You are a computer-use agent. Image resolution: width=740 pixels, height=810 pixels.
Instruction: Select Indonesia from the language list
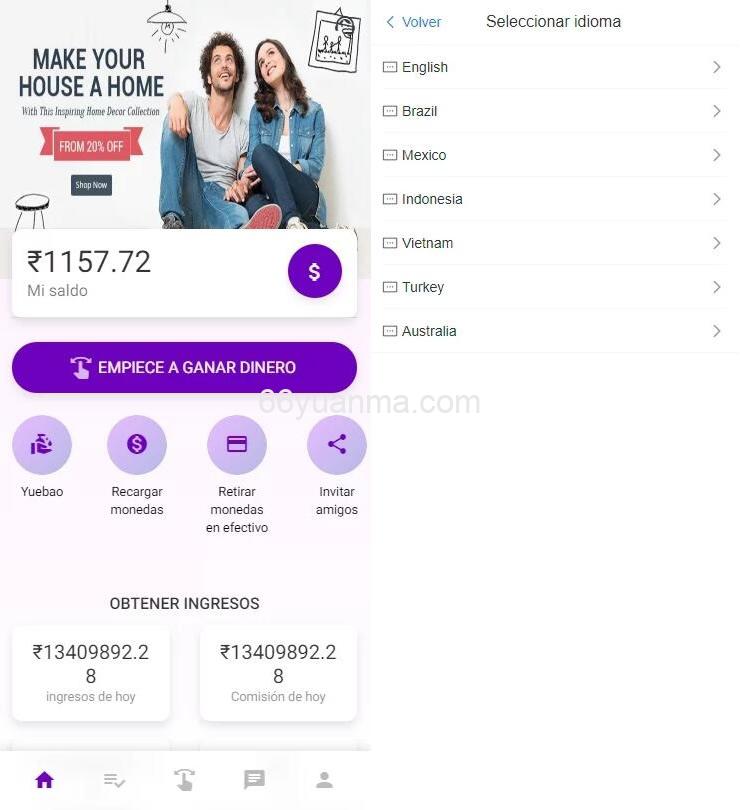click(555, 199)
